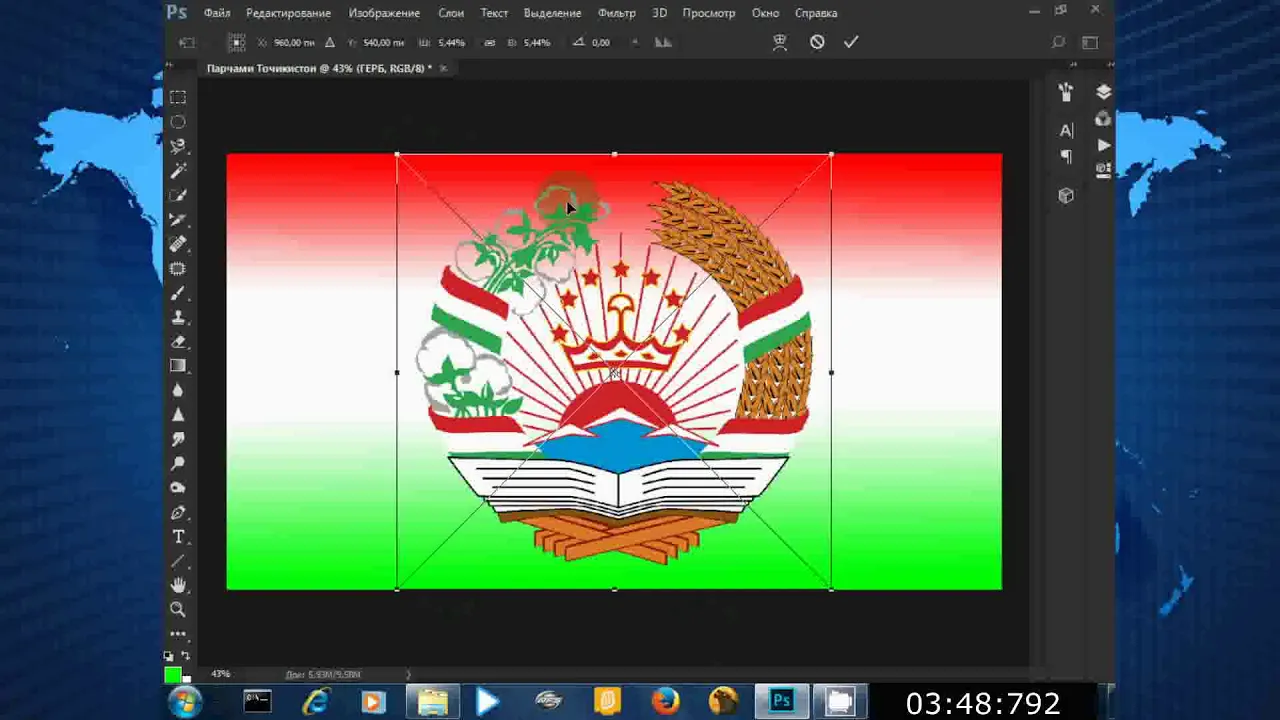Open the Справка menu
1280x720 pixels.
[816, 13]
